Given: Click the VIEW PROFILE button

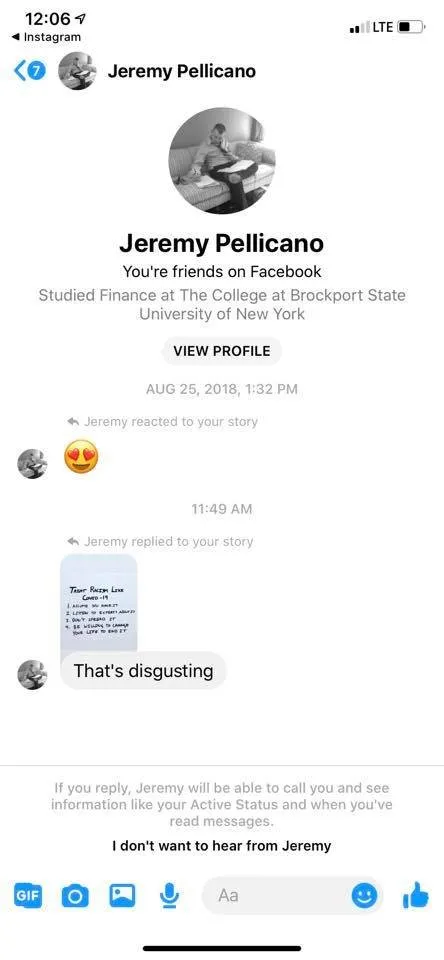Looking at the screenshot, I should coord(222,351).
